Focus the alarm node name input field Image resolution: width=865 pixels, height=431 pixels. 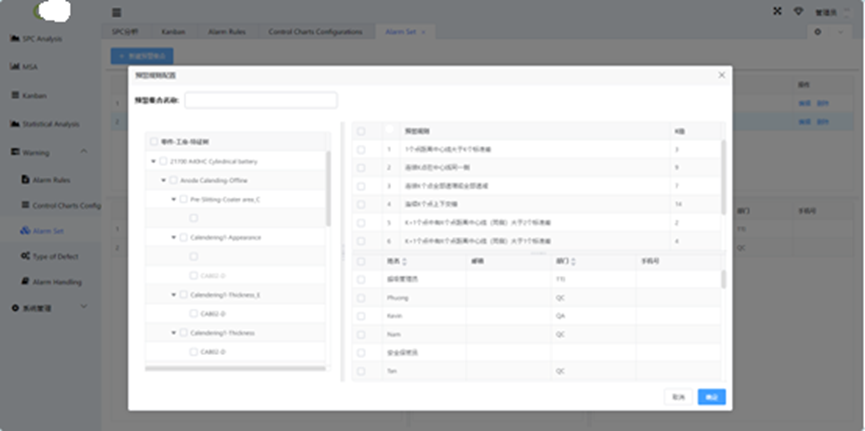coord(261,100)
